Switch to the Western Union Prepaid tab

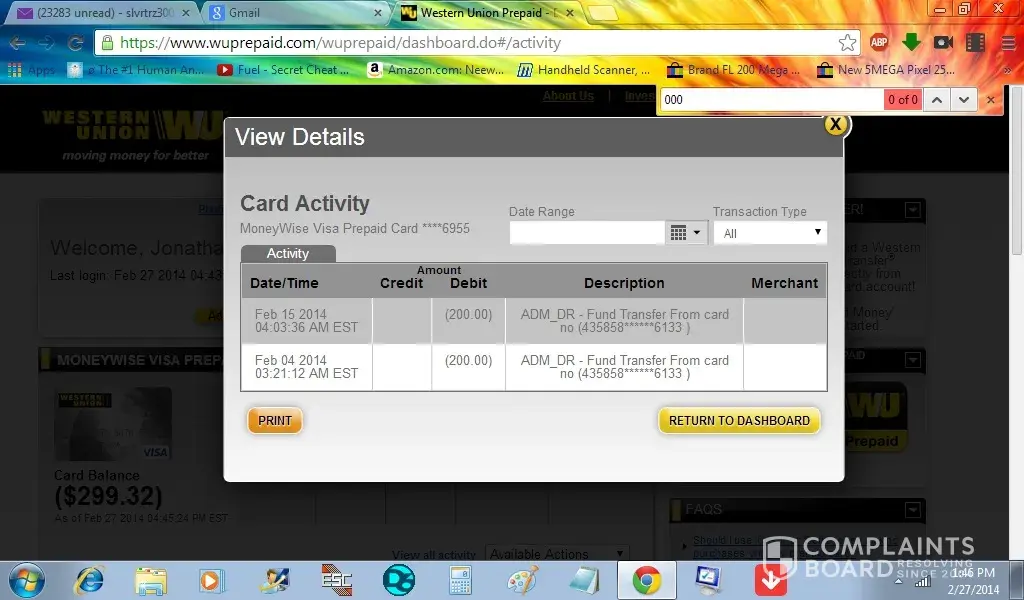coord(488,13)
